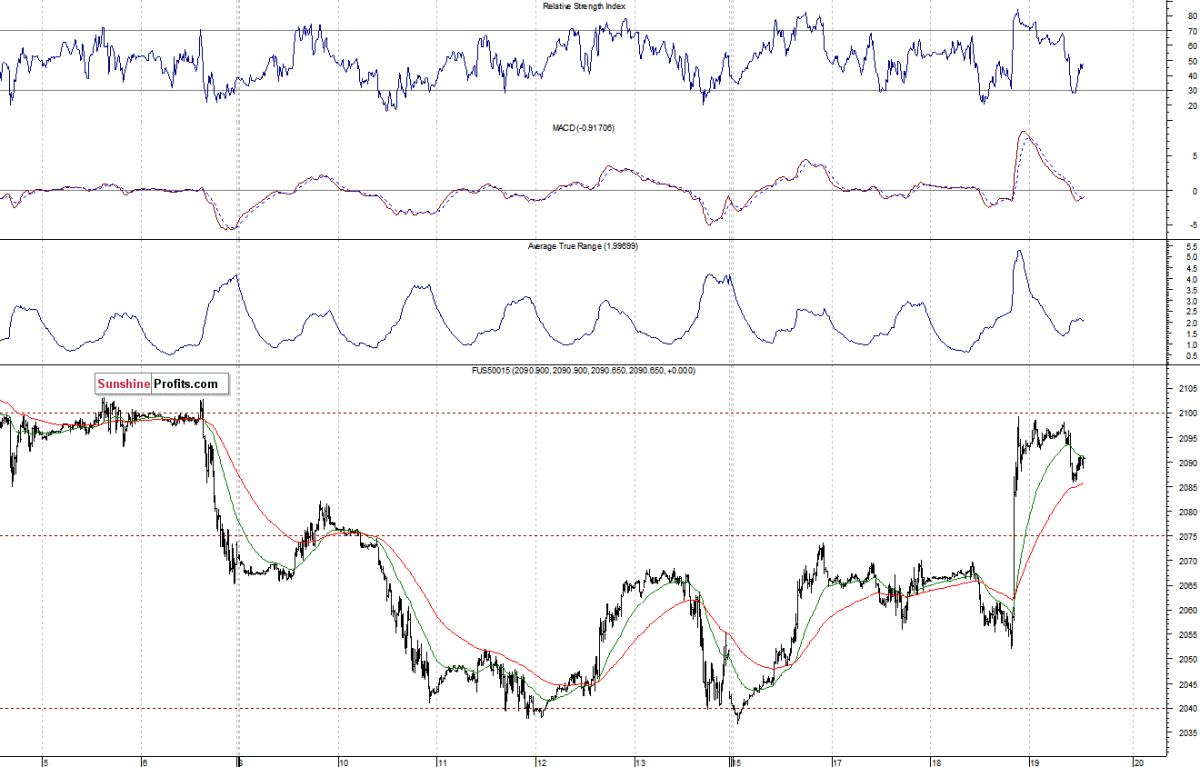Open the SunshineProfits.com logo link
This screenshot has width=1200, height=767.
(161, 384)
